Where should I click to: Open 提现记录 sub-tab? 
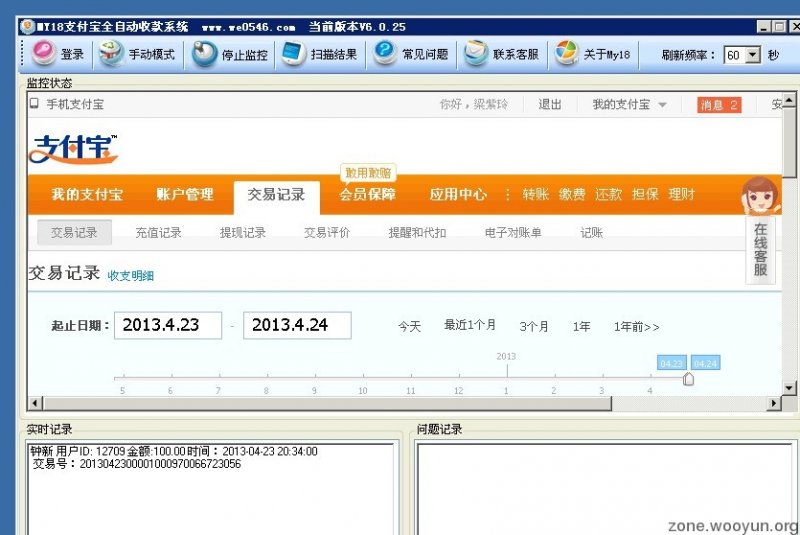pyautogui.click(x=243, y=233)
